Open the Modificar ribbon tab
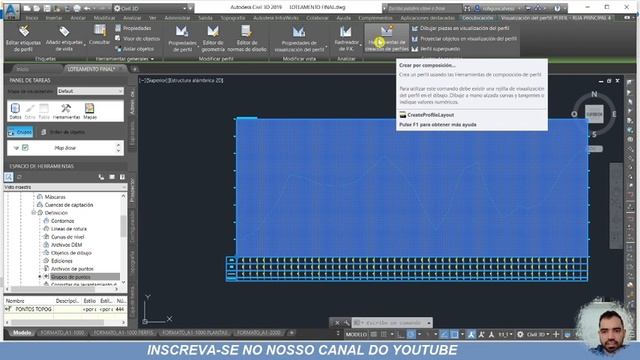This screenshot has height=360, width=640. [104, 18]
